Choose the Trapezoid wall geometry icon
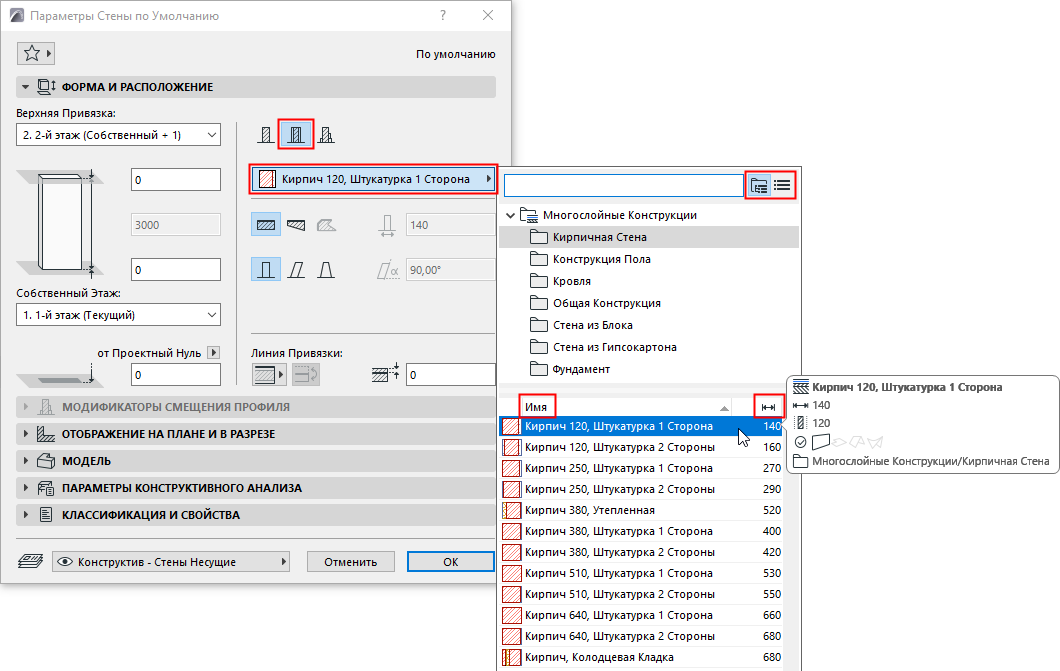The height and width of the screenshot is (671, 1060). [x=296, y=225]
